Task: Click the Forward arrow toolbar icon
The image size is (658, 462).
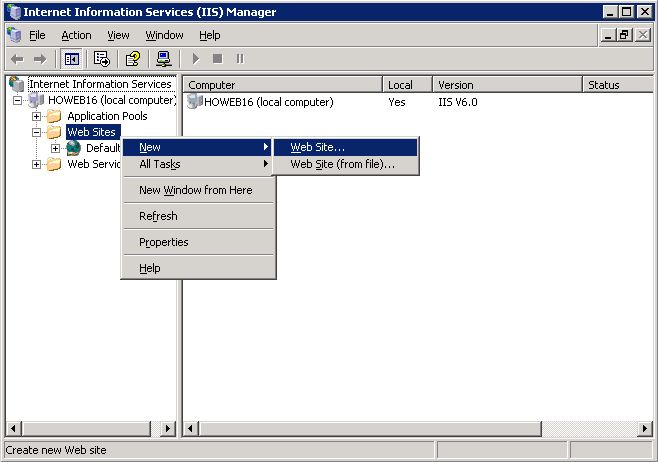Action: click(x=40, y=59)
